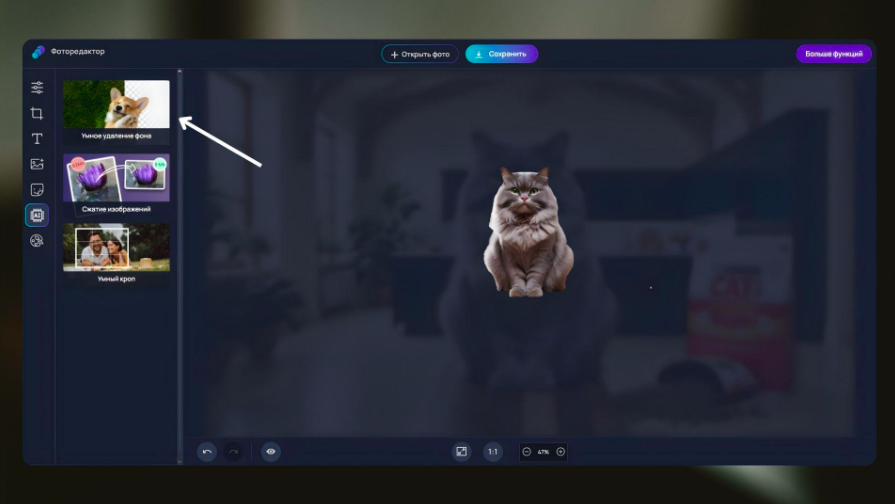Redo the last action
The image size is (895, 504).
[233, 451]
